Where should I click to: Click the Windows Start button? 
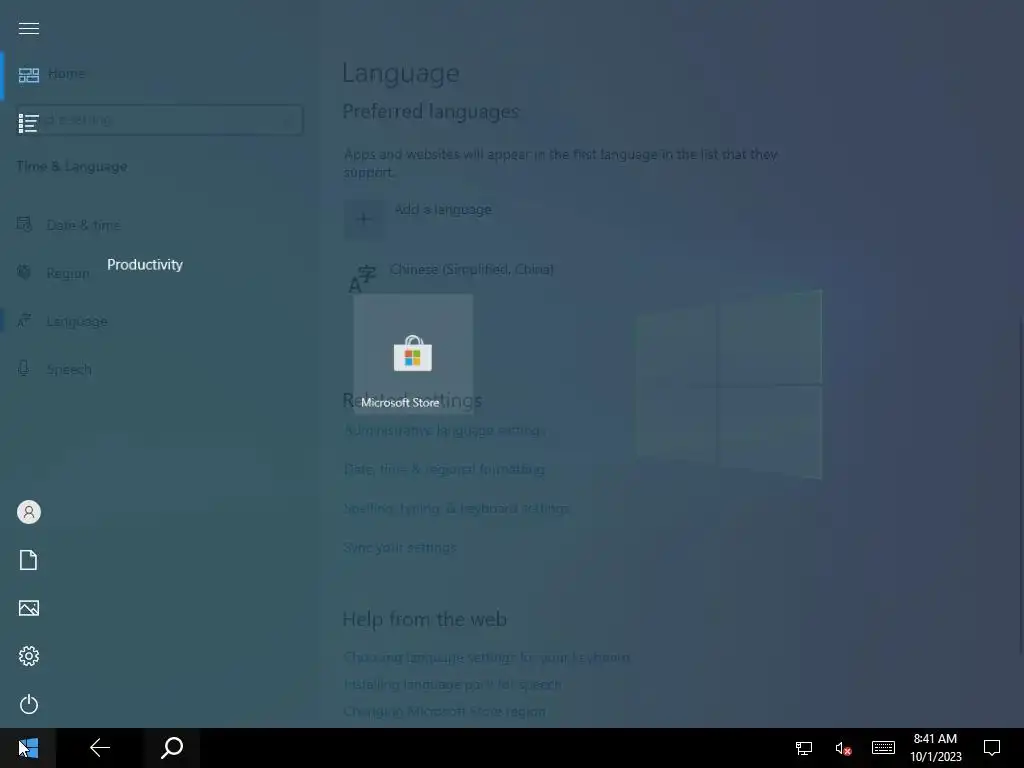28,748
